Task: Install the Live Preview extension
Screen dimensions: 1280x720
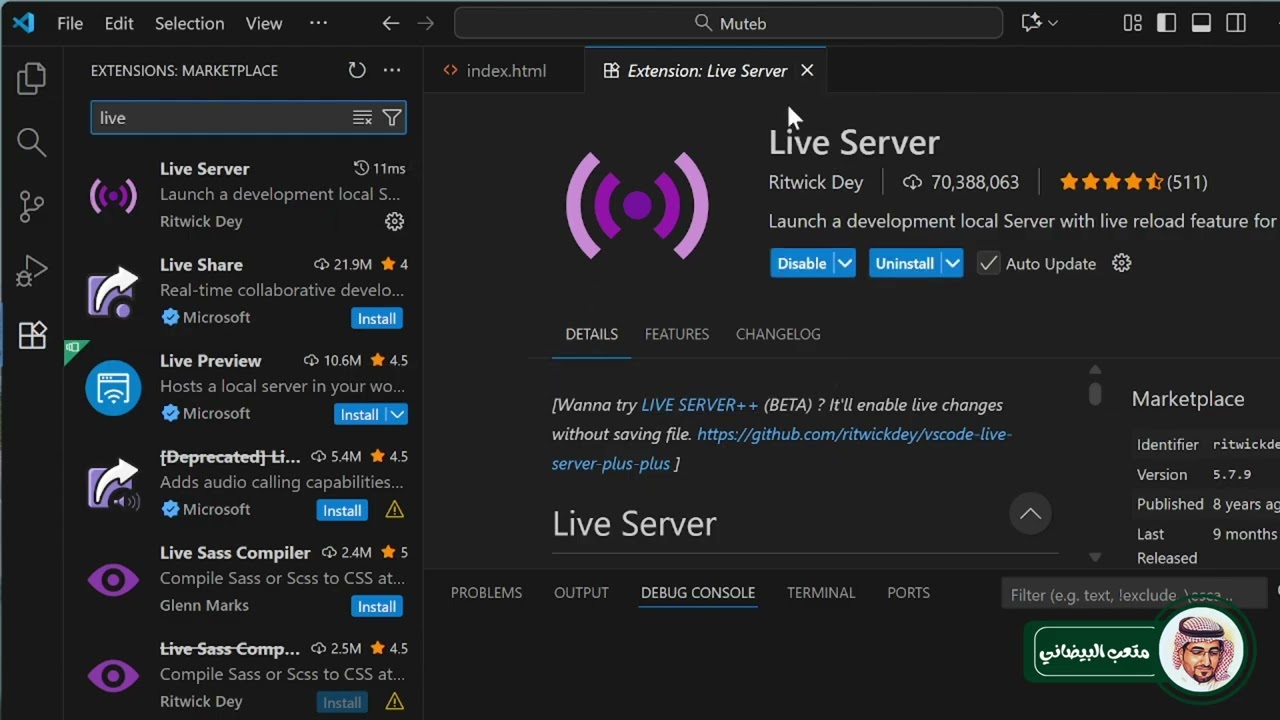Action: pyautogui.click(x=359, y=414)
